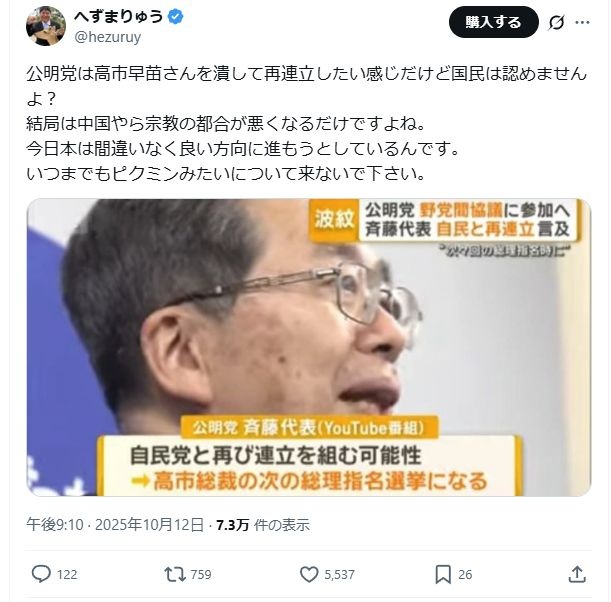Screen dimensions: 611x602
Task: Click the 122 replies count
Action: click(x=67, y=575)
